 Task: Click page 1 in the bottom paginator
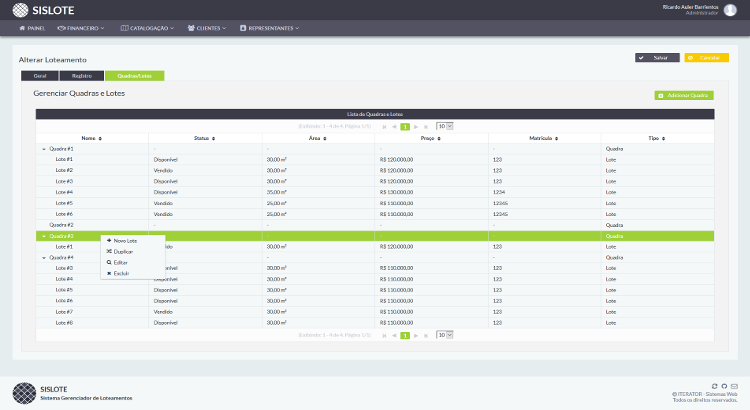pyautogui.click(x=405, y=335)
